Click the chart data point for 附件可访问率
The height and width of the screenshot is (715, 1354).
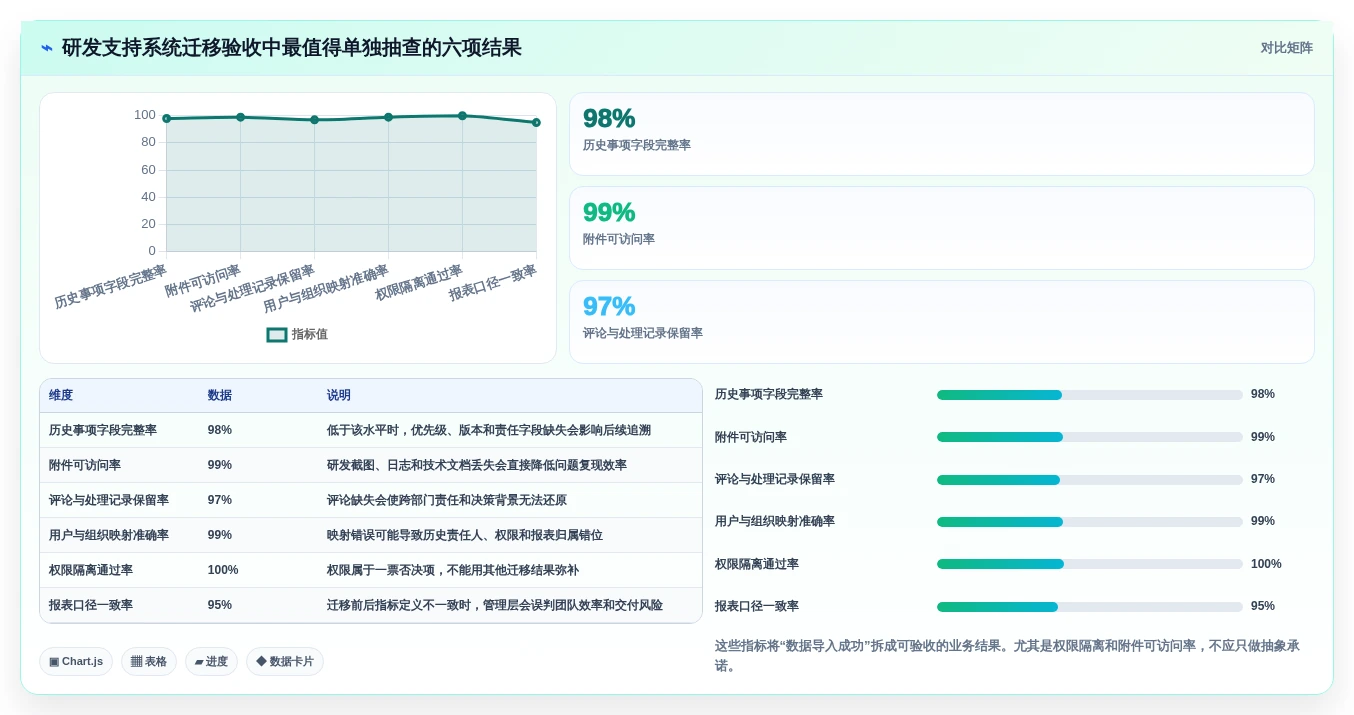pos(241,117)
